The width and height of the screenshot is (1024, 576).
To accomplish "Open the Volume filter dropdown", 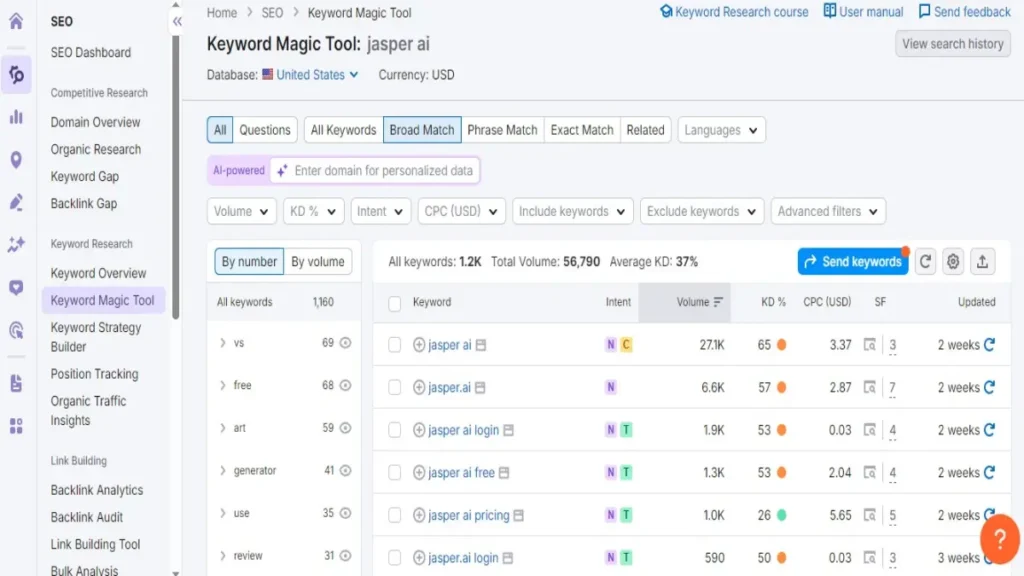I will [241, 212].
